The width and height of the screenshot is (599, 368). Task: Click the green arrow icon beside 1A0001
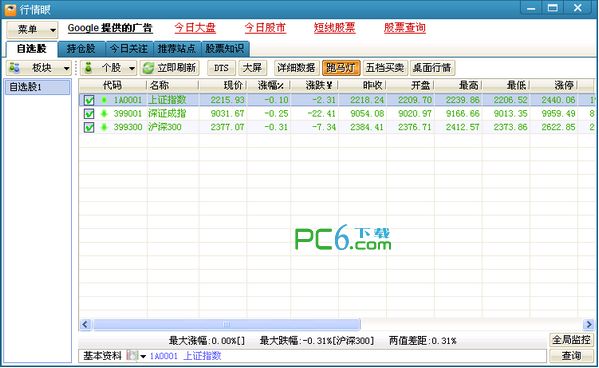coord(104,100)
